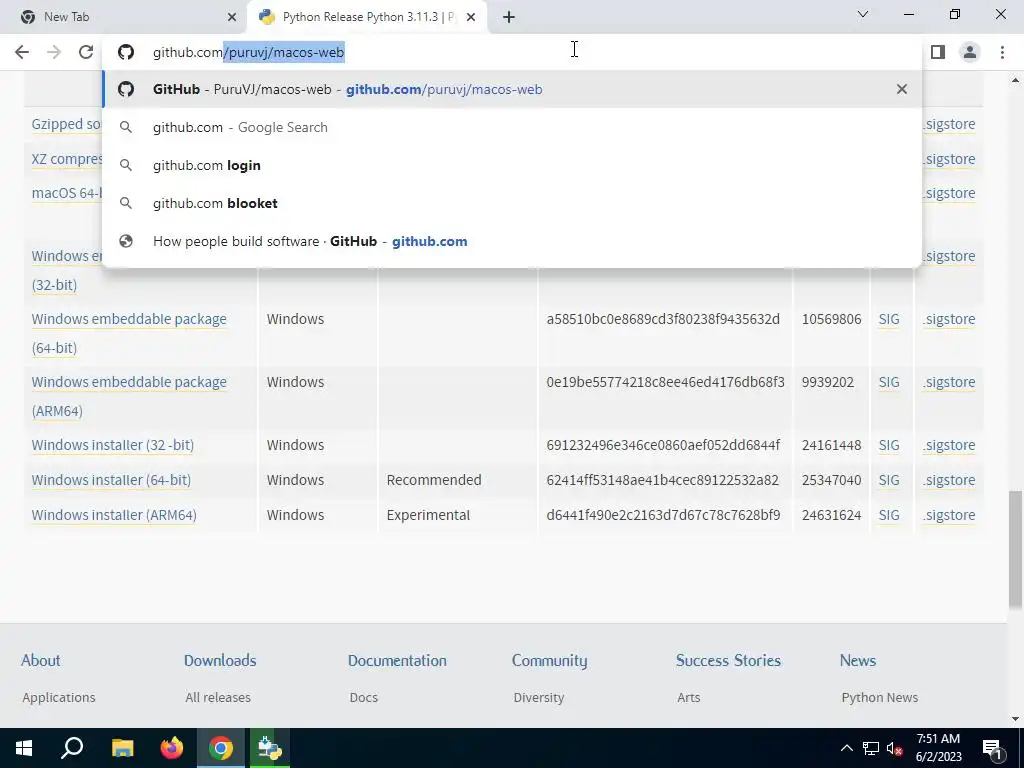Open the Success Stories footer link
1024x768 pixels.
pyautogui.click(x=728, y=660)
